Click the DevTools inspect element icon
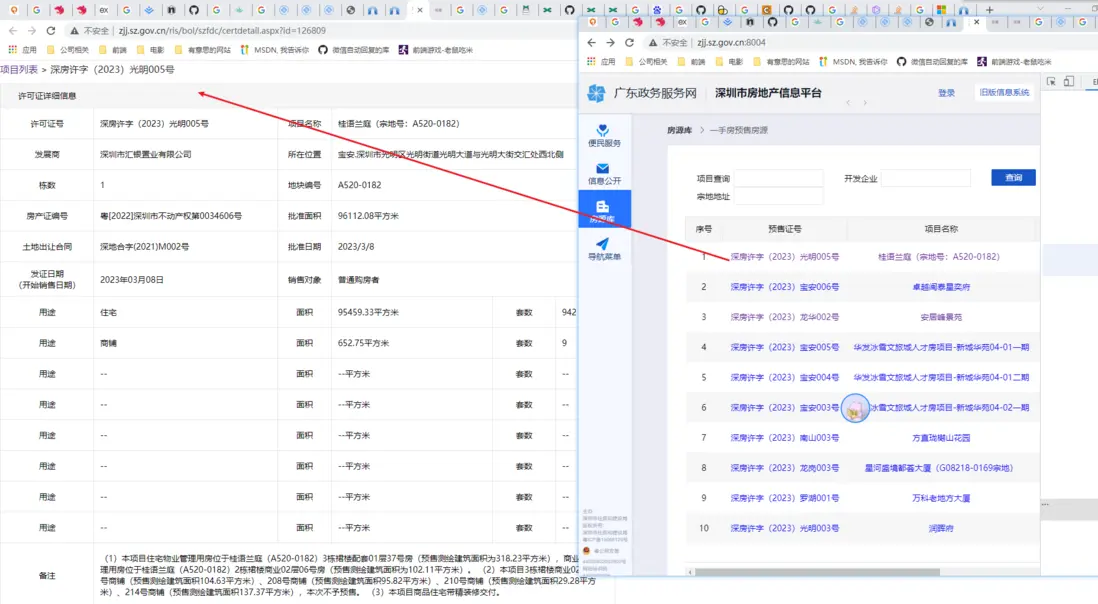 1051,82
